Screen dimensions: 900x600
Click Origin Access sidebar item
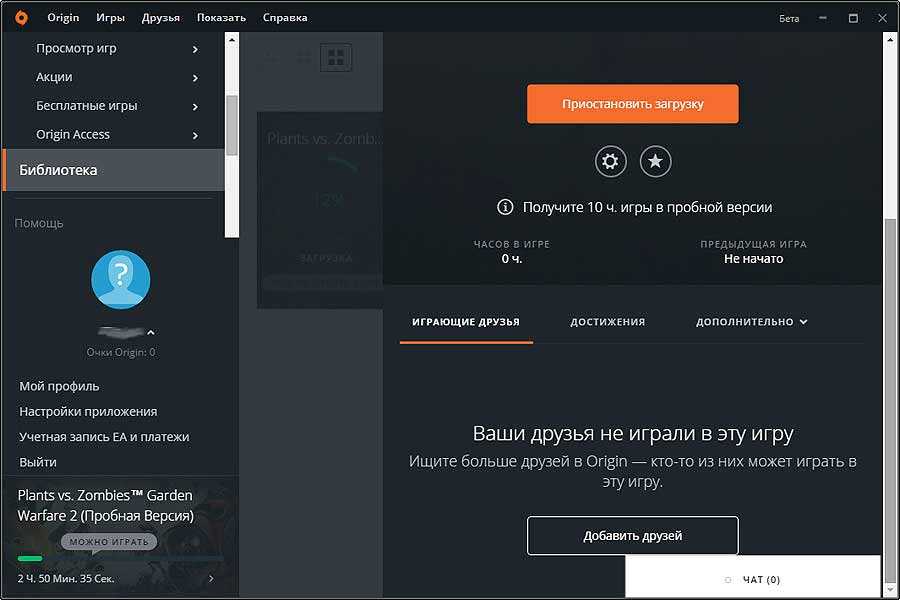[73, 134]
